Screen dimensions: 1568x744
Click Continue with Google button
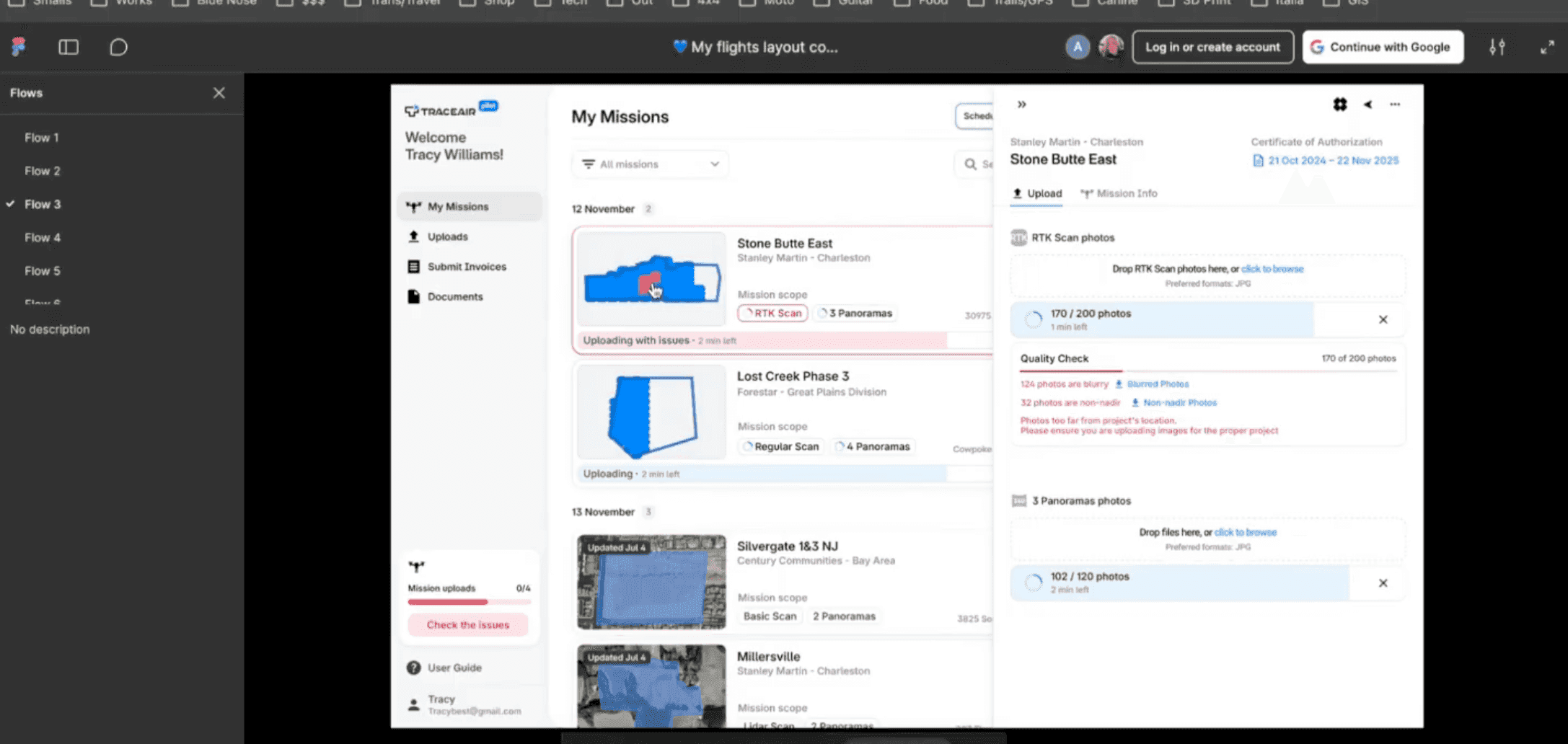pos(1383,47)
